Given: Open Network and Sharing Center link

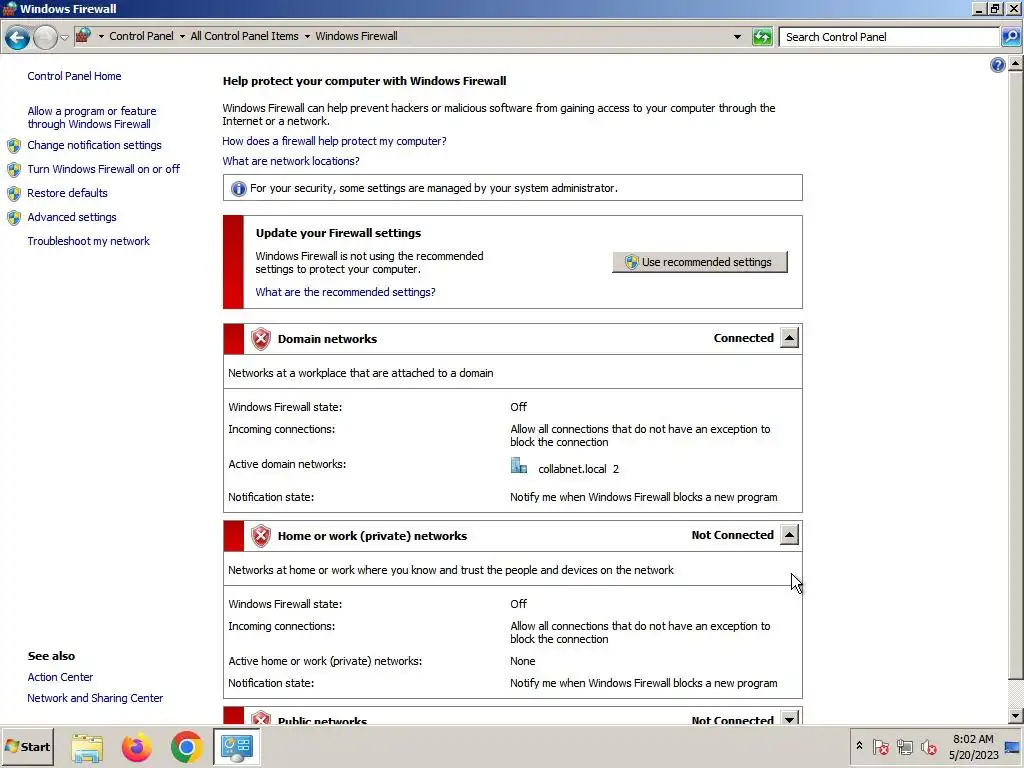Looking at the screenshot, I should (x=95, y=698).
